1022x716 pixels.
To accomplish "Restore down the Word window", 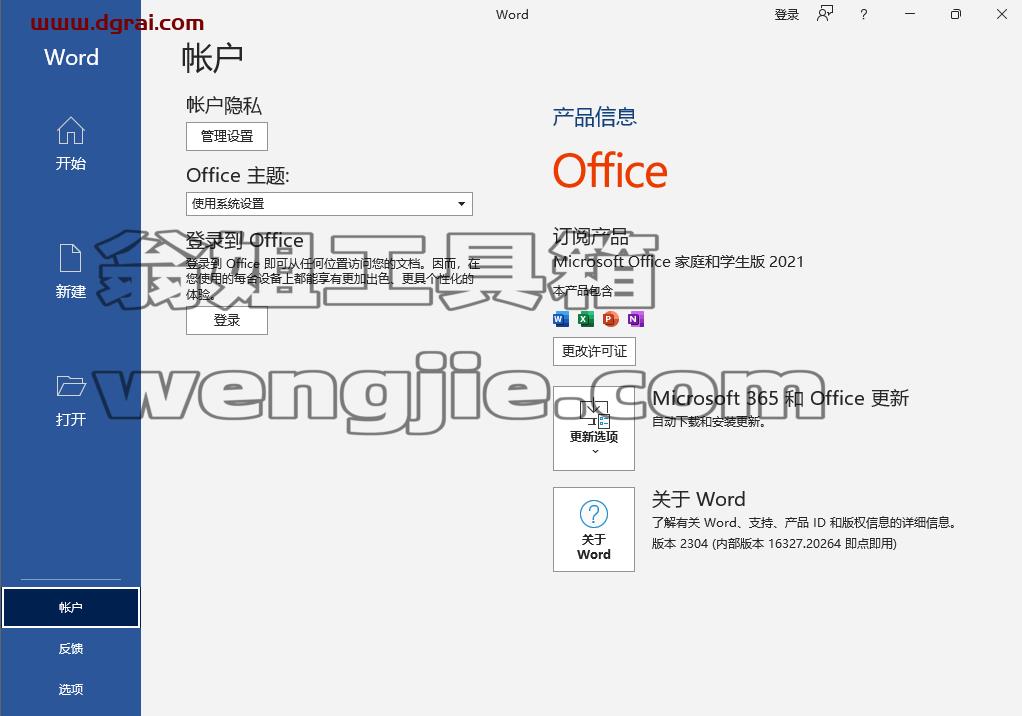I will pyautogui.click(x=956, y=14).
